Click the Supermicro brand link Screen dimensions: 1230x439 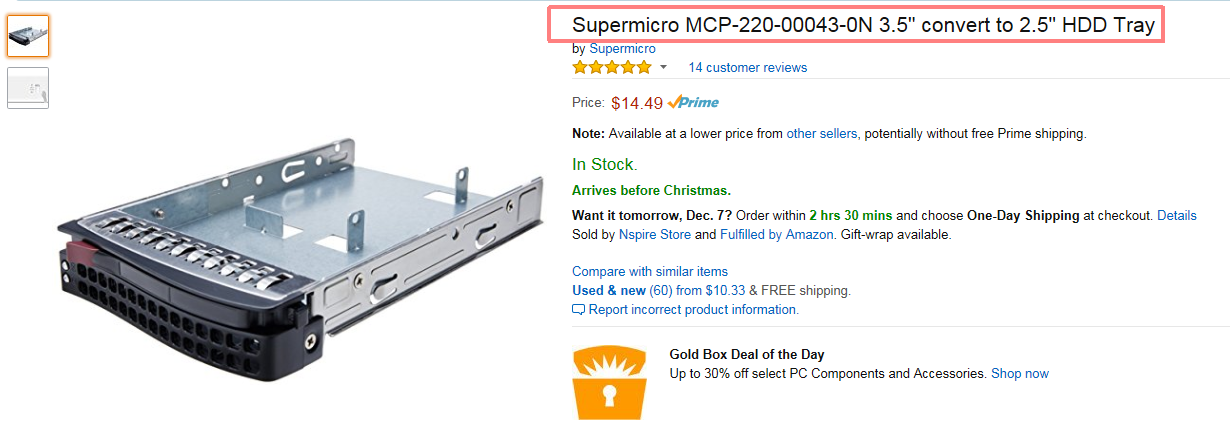click(622, 48)
